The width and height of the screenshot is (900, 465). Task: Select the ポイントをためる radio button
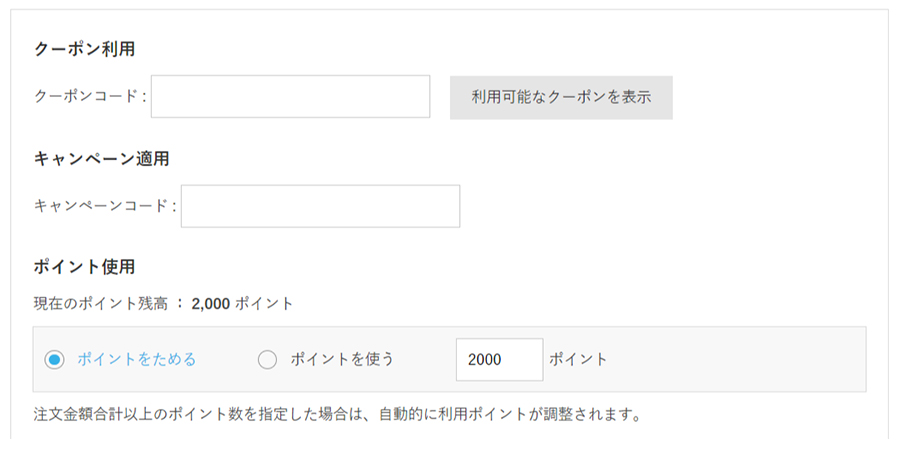point(55,360)
